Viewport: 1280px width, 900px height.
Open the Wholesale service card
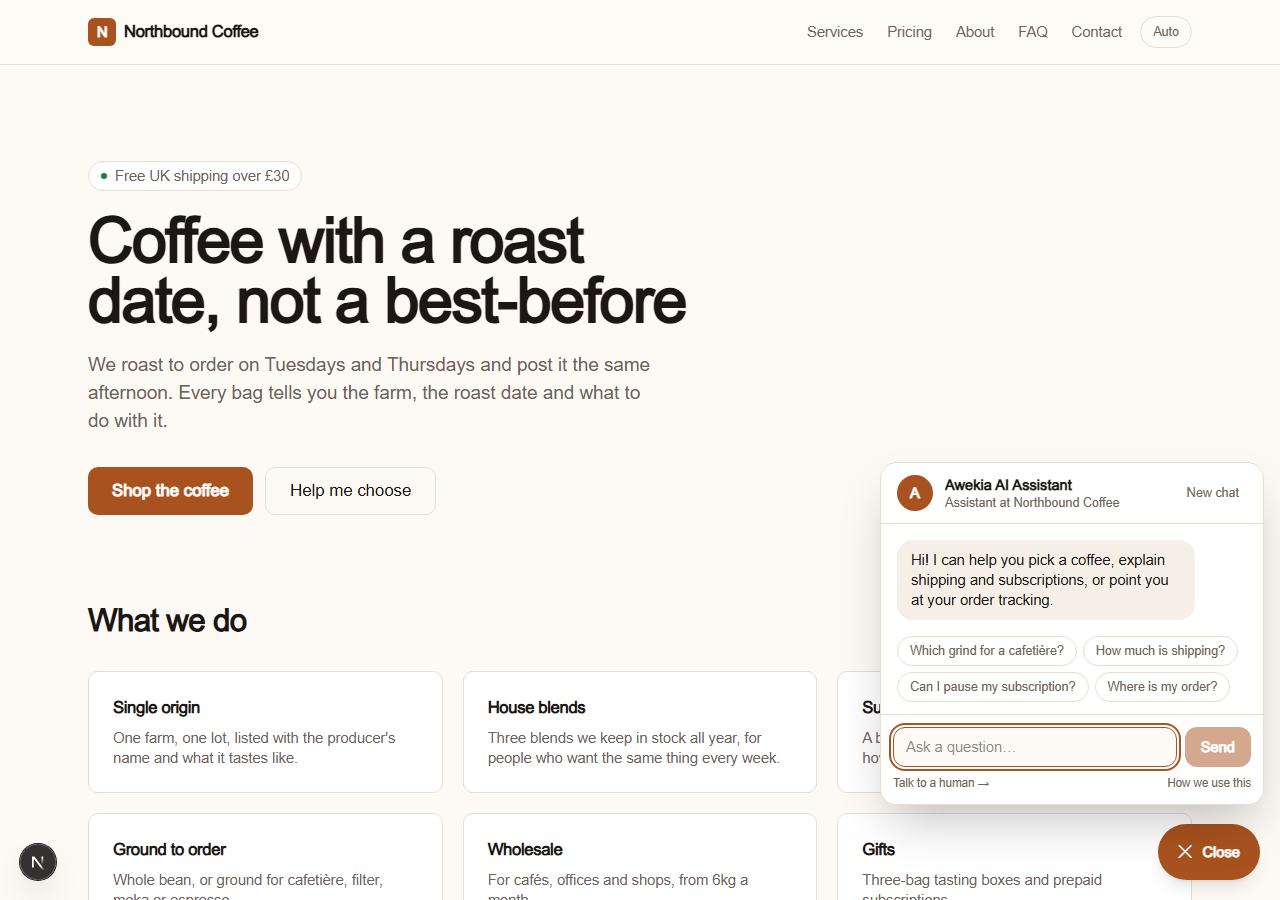640,857
